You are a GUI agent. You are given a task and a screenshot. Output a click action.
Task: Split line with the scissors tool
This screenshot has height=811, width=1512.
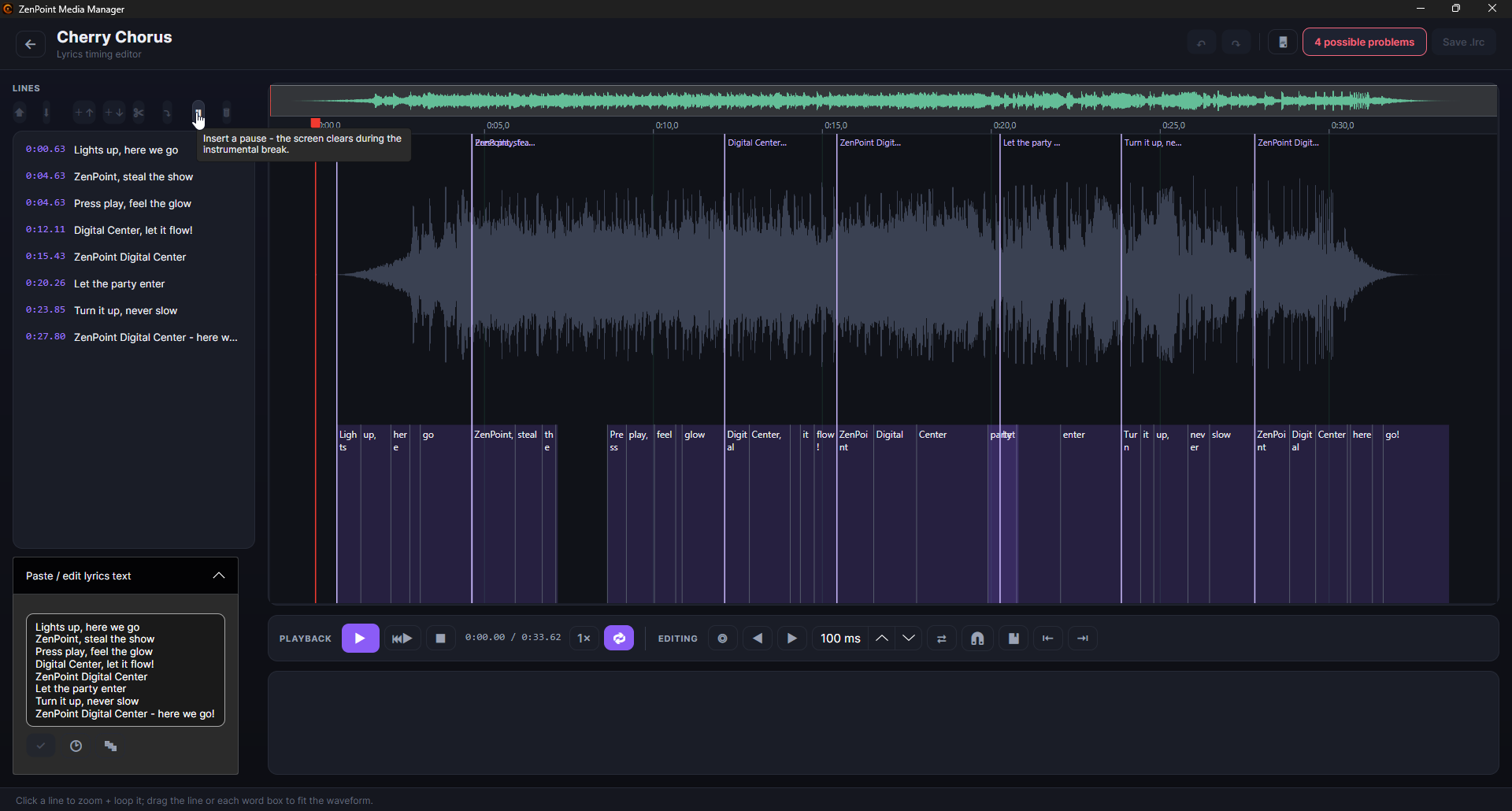pyautogui.click(x=139, y=113)
